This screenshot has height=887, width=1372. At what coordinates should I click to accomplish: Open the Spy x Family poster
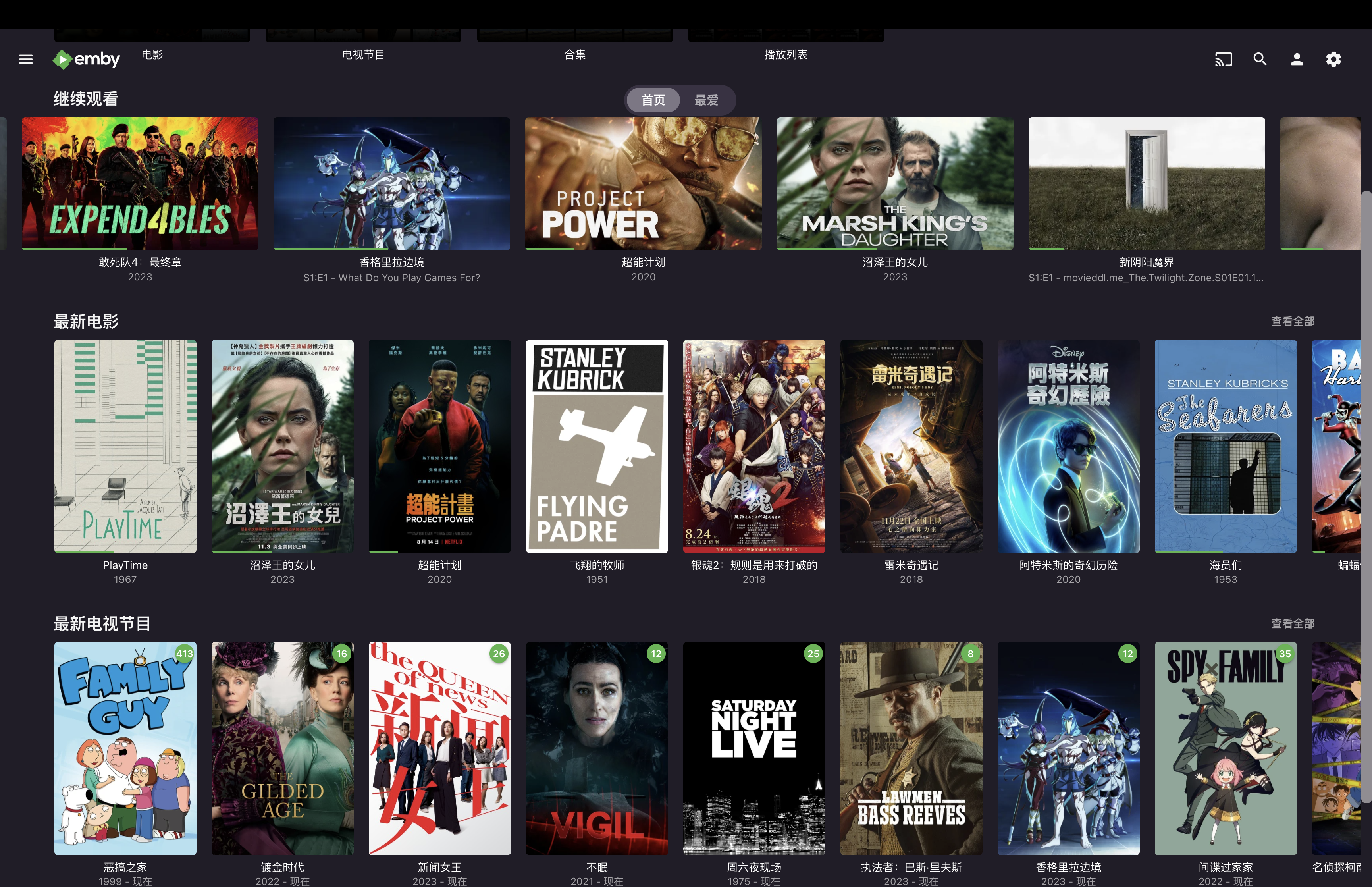(x=1226, y=749)
